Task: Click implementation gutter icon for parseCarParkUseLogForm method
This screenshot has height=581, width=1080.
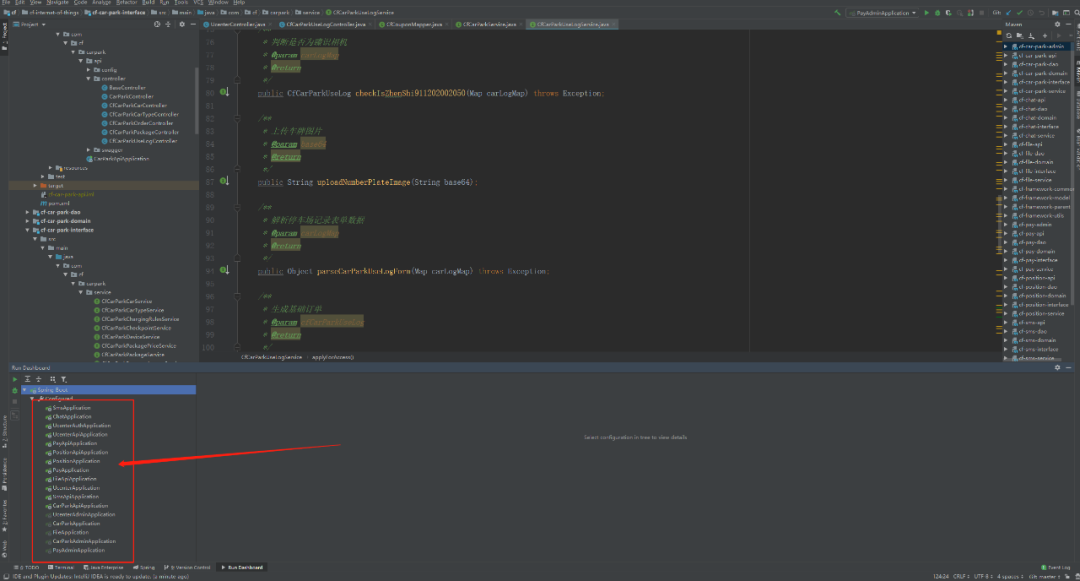Action: click(x=225, y=270)
